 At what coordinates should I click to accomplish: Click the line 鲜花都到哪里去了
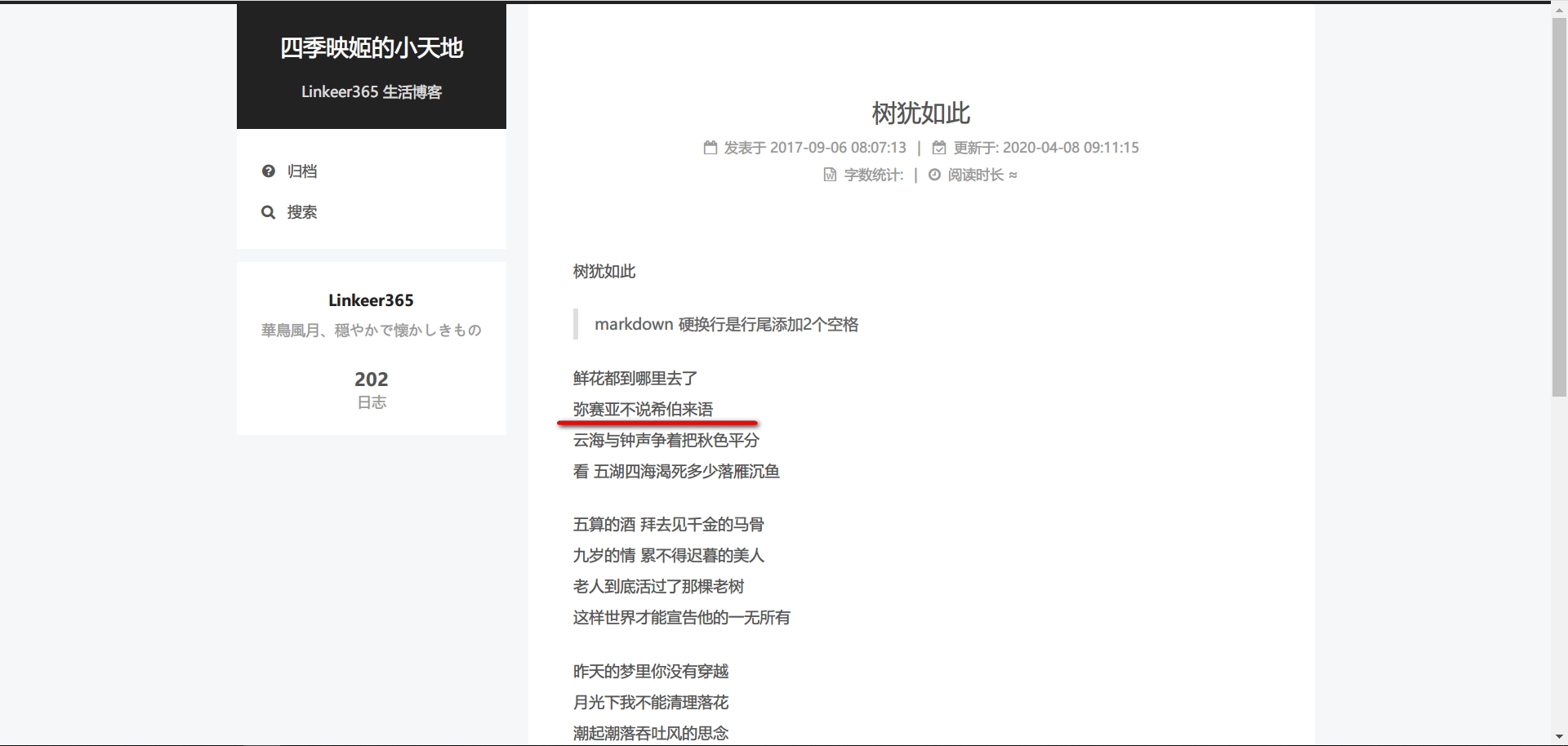[x=635, y=379]
